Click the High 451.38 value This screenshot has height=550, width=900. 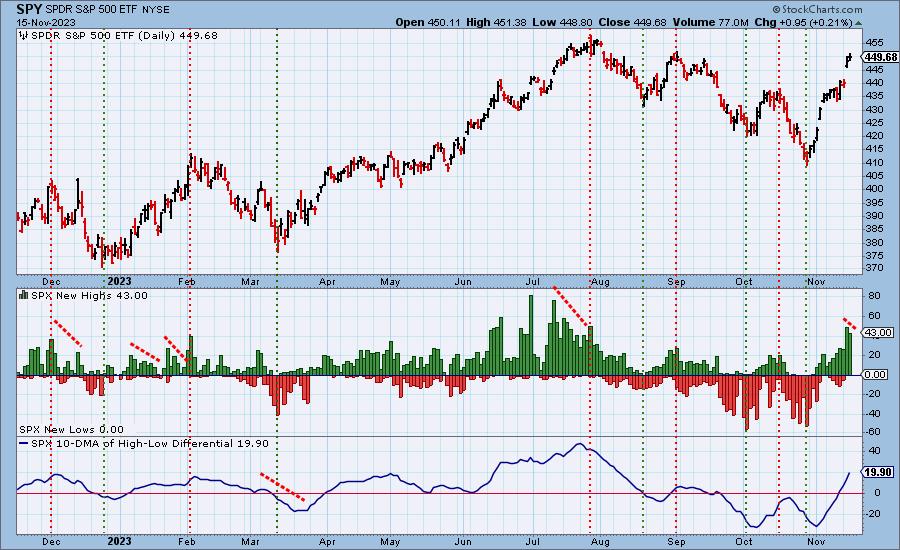496,22
